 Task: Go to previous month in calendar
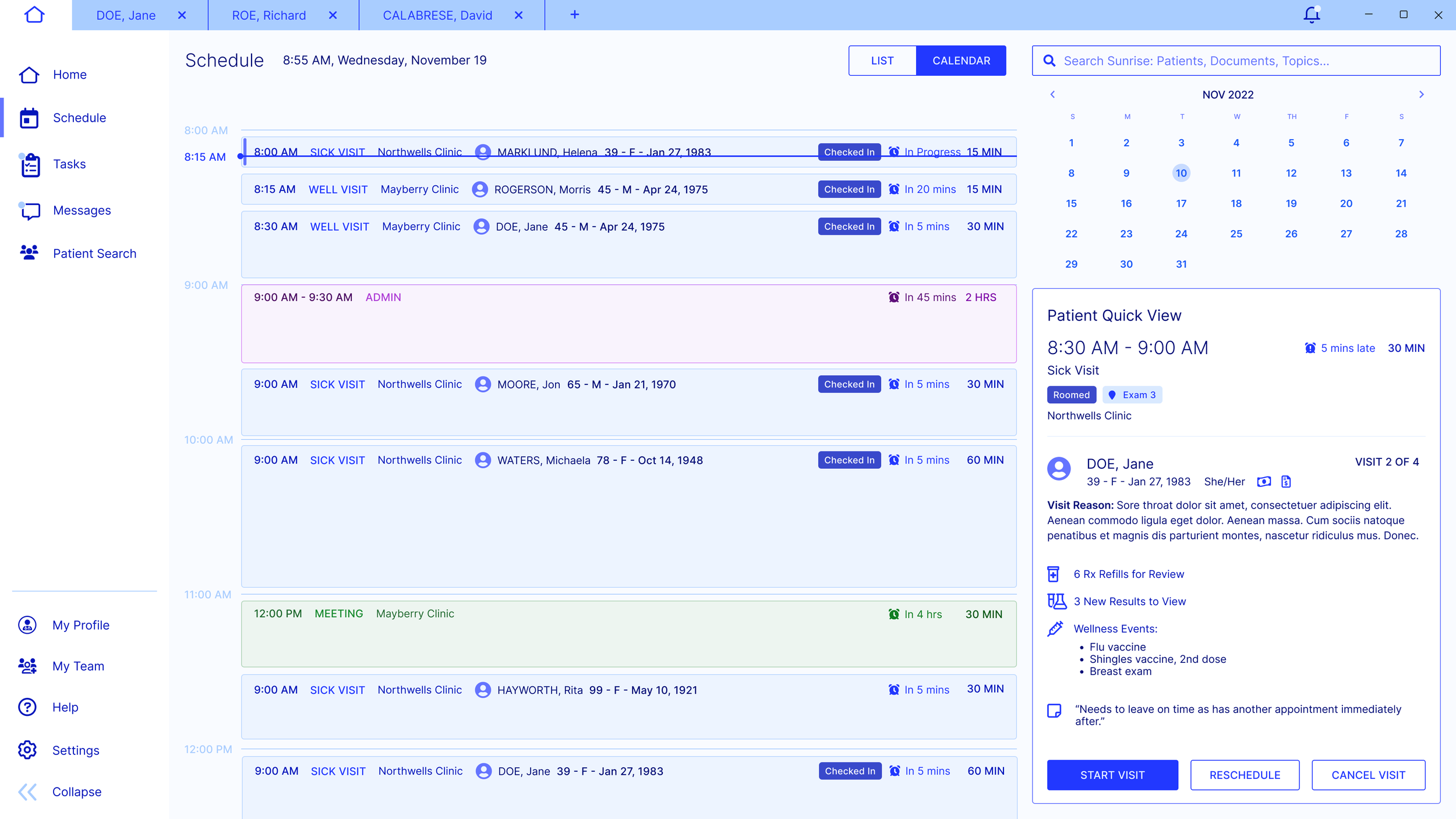[x=1052, y=94]
